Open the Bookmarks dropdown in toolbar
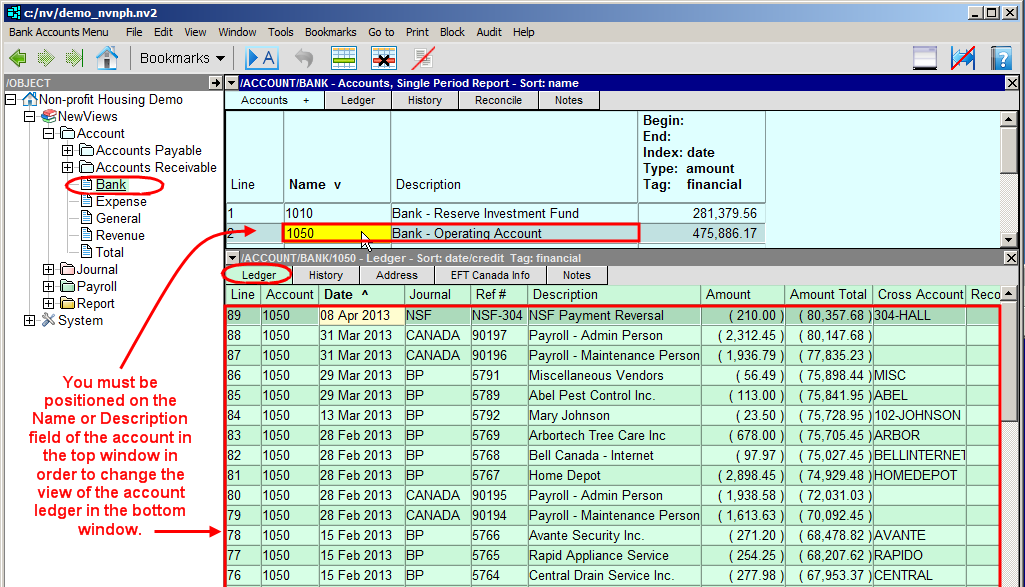 coord(182,58)
